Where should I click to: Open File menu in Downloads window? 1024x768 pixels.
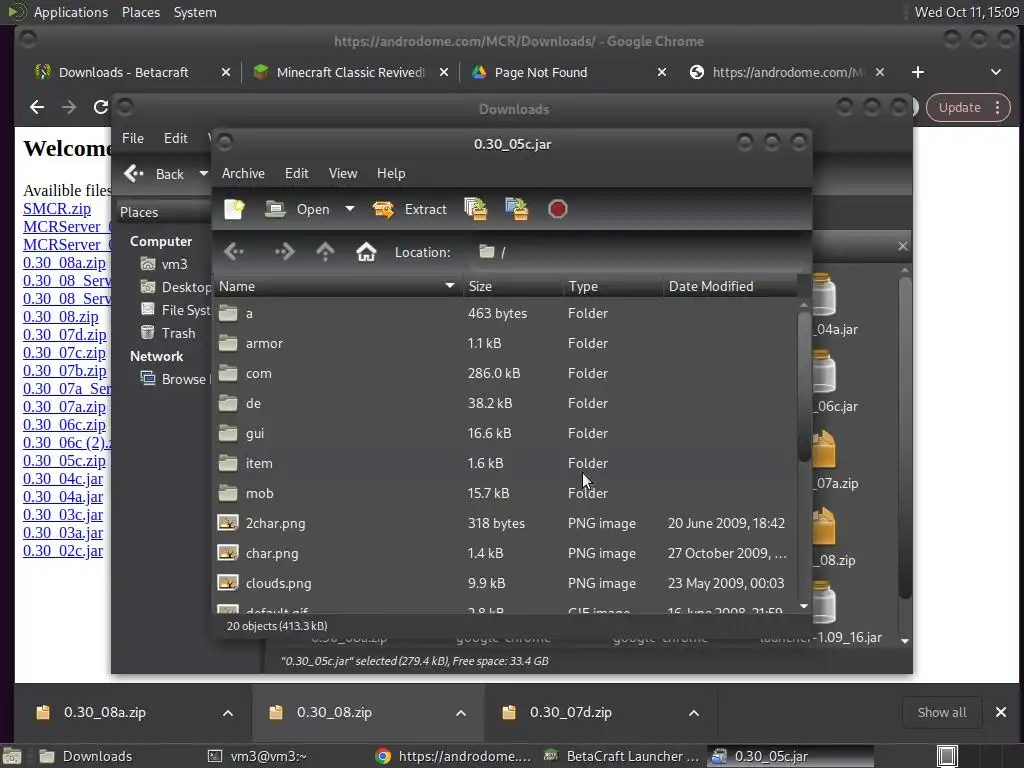[x=133, y=138]
